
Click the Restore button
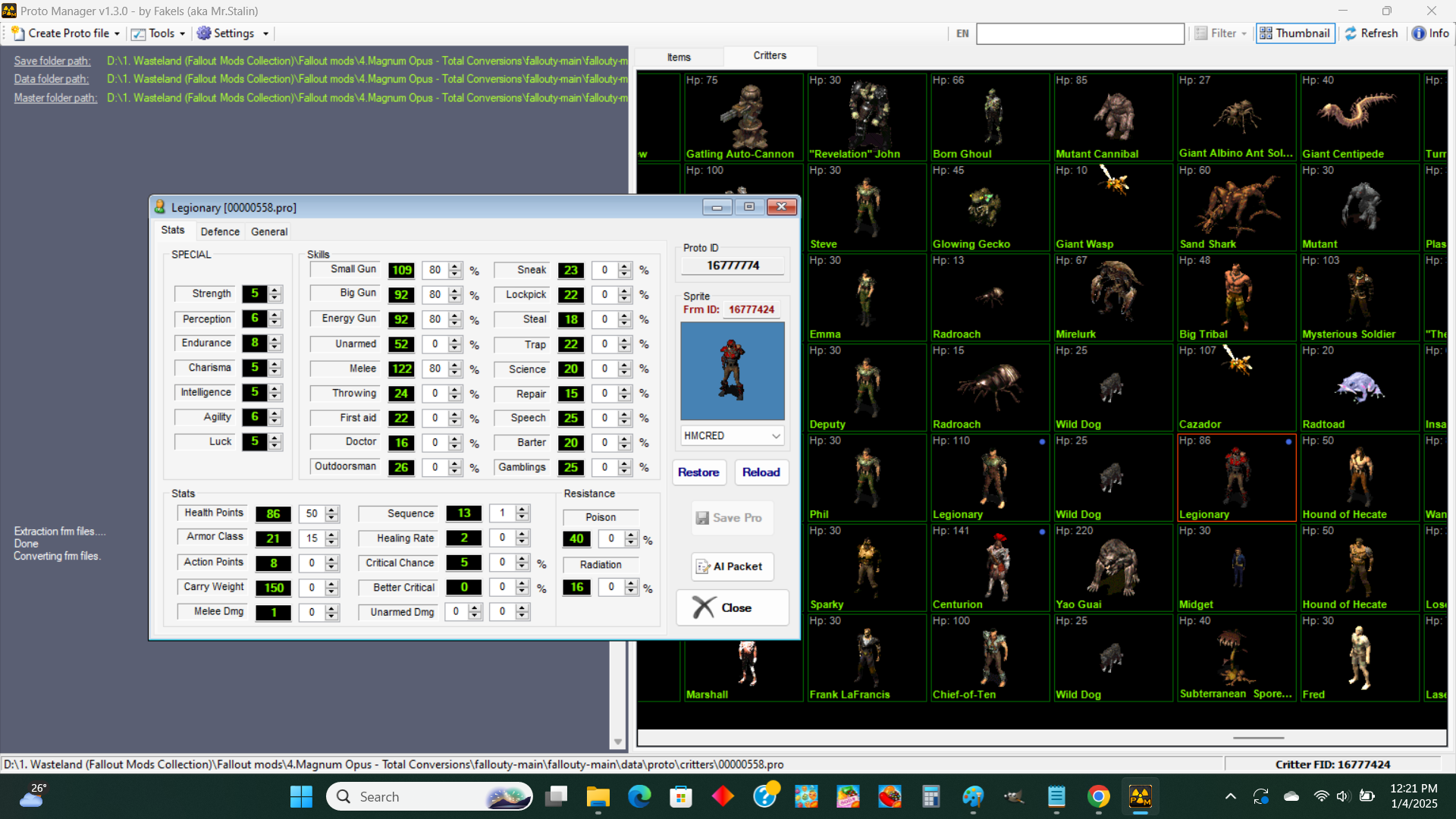[698, 472]
